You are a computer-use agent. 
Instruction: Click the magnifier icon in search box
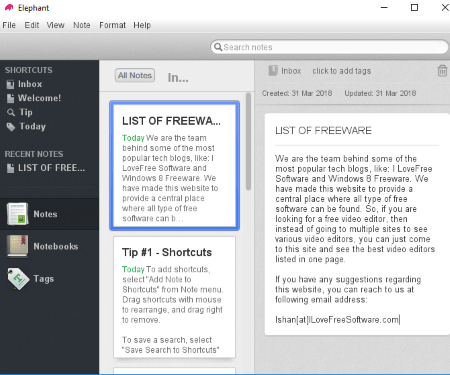tap(218, 47)
